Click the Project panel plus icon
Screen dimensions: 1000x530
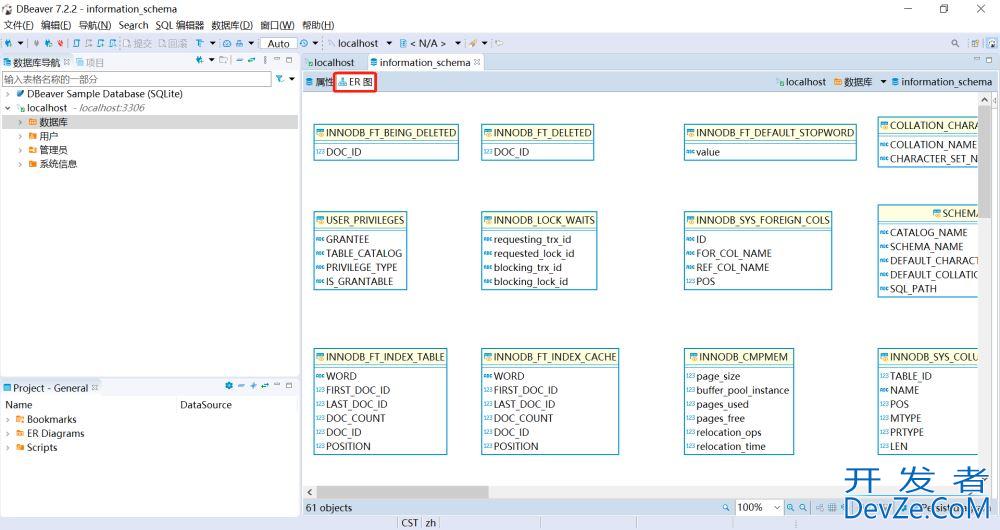[x=253, y=386]
